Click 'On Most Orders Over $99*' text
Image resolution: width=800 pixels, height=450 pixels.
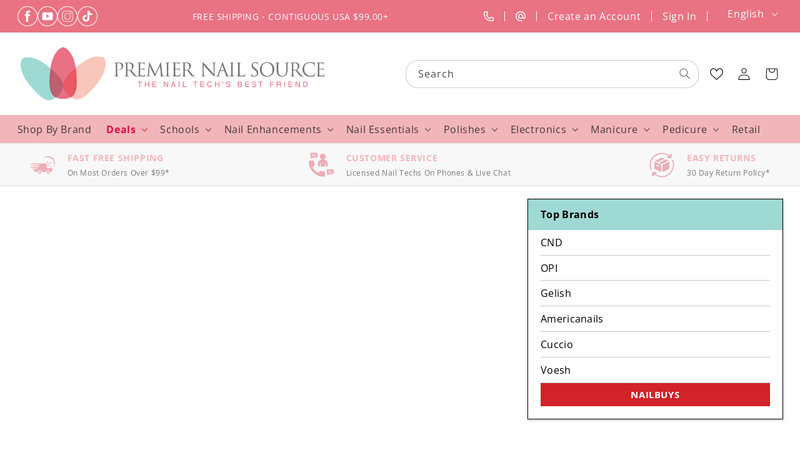(x=118, y=173)
